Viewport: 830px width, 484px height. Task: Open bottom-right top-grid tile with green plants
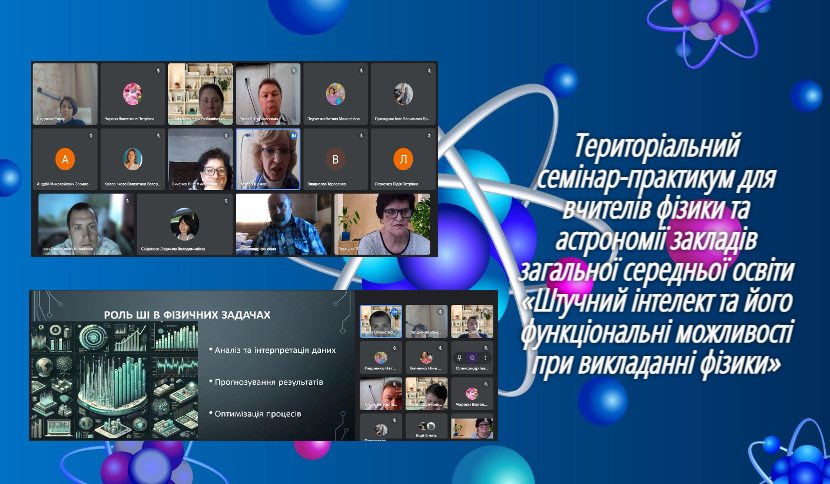point(382,225)
